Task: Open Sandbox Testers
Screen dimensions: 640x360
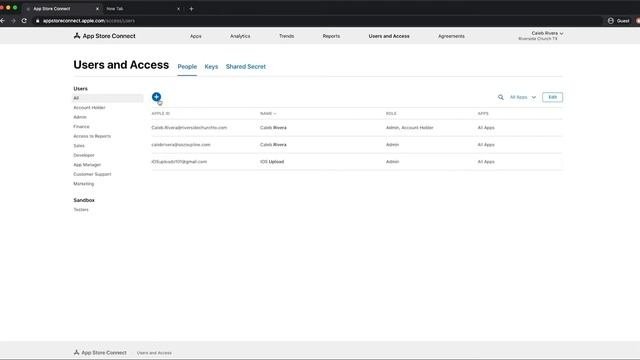Action: click(81, 210)
